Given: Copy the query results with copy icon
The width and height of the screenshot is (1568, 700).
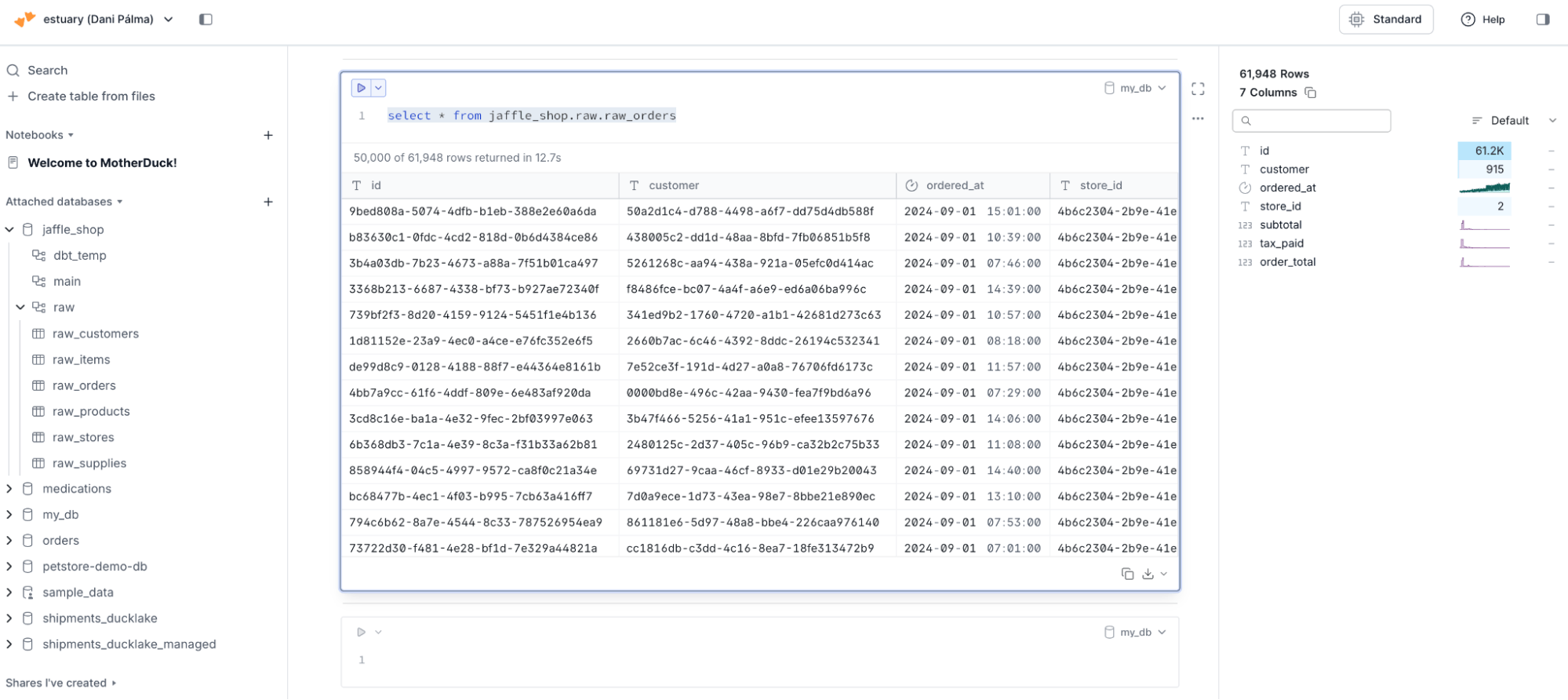Looking at the screenshot, I should (x=1127, y=574).
